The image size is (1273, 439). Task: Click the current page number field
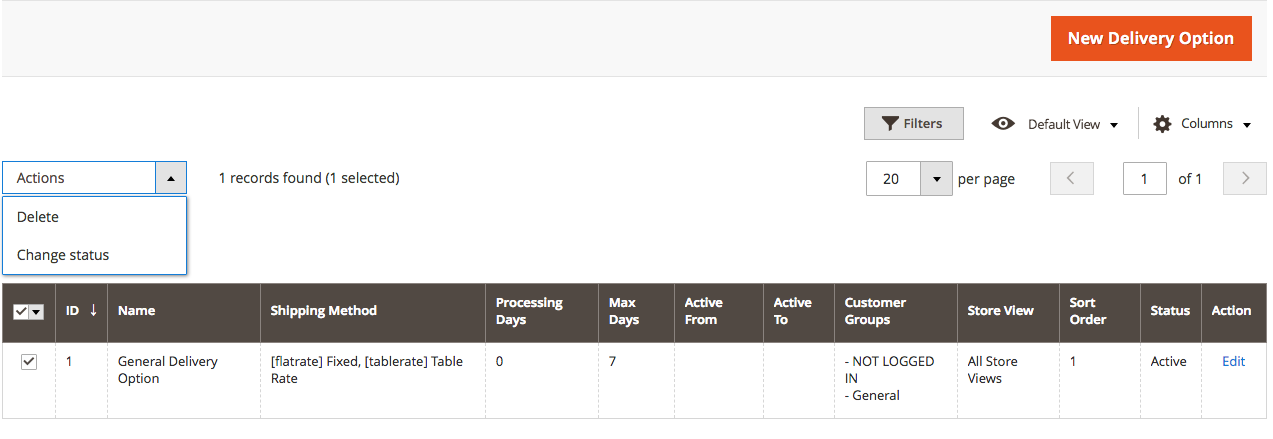tap(1145, 179)
